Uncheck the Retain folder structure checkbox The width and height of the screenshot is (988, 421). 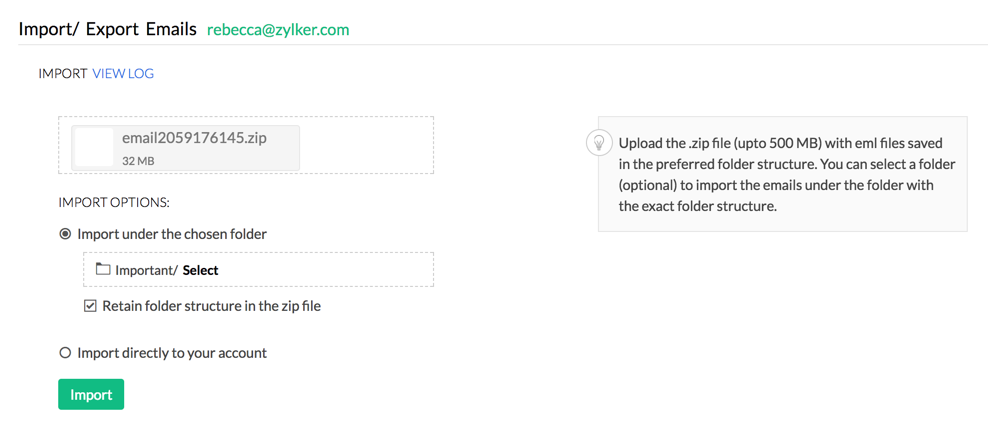click(x=90, y=306)
